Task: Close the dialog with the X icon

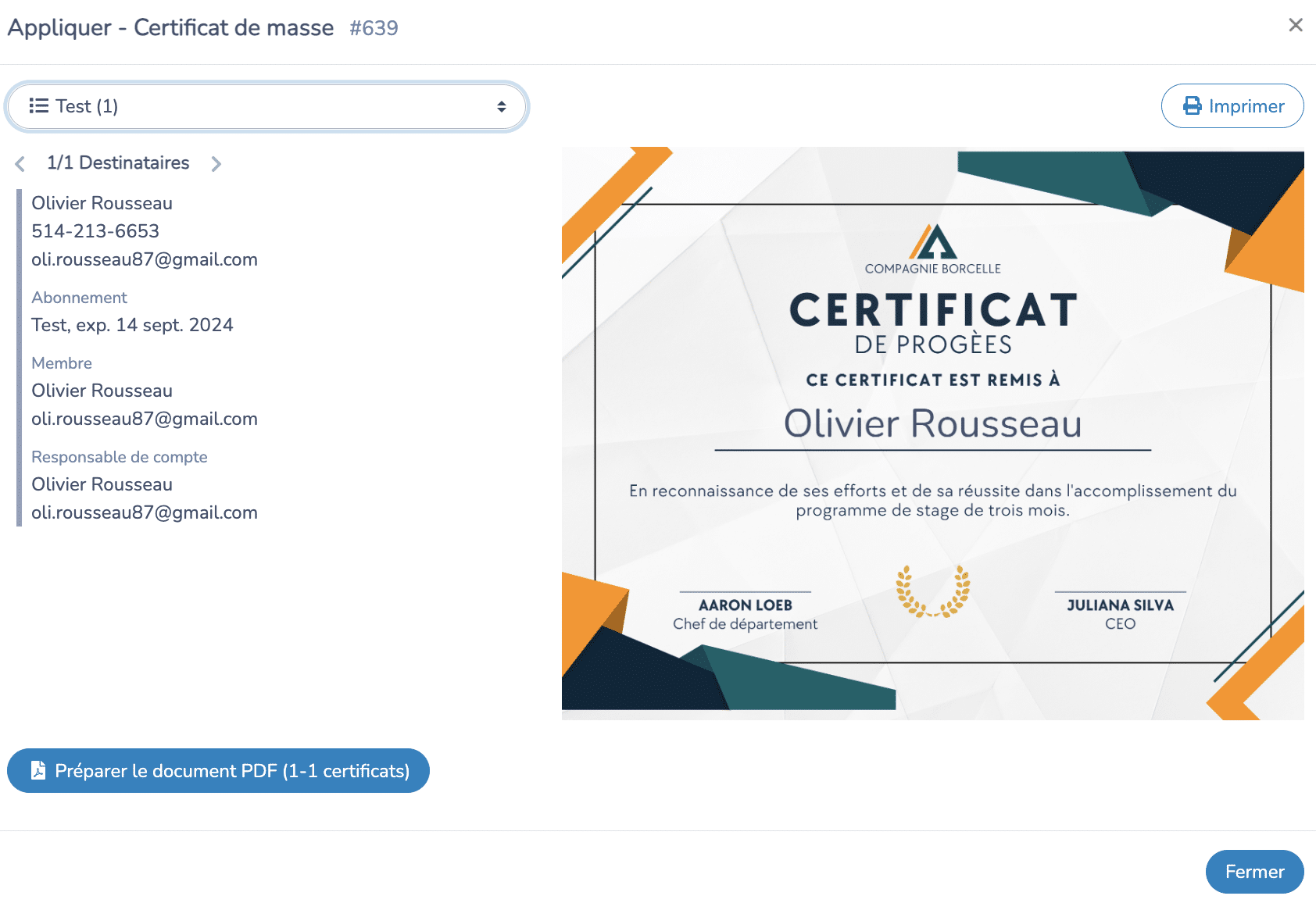Action: (1295, 25)
